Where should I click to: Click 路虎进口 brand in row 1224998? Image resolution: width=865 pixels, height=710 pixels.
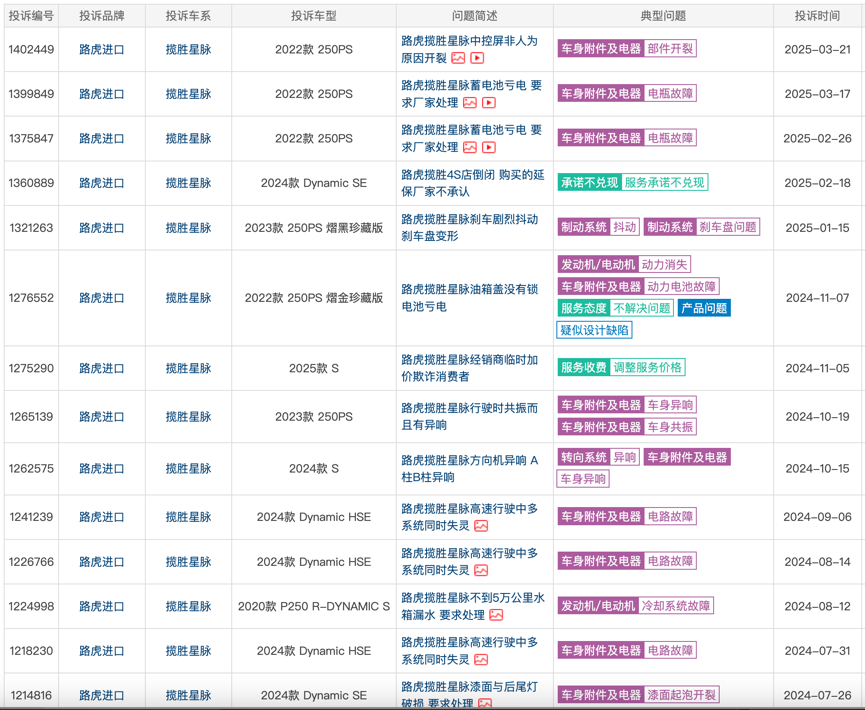click(102, 606)
